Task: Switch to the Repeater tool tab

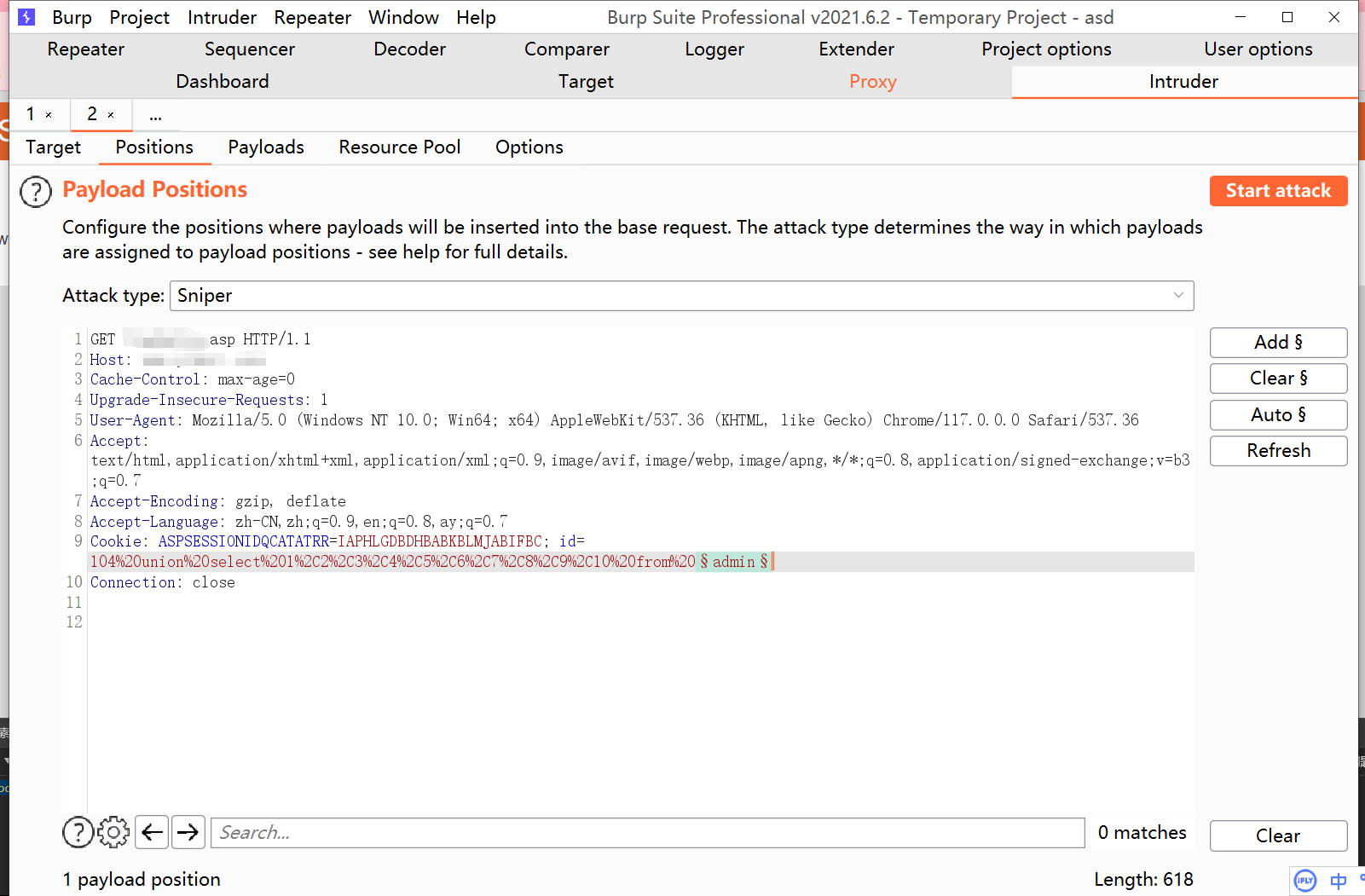Action: click(86, 49)
